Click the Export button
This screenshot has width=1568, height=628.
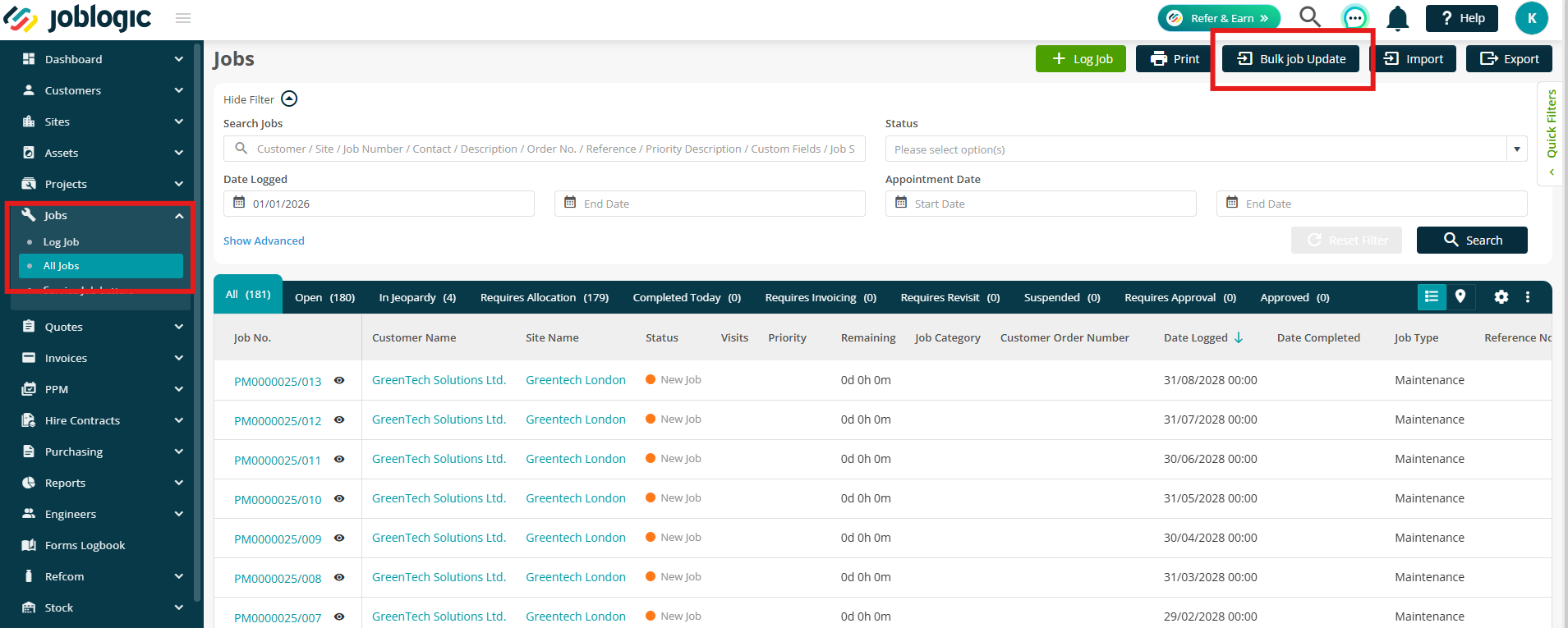point(1509,59)
